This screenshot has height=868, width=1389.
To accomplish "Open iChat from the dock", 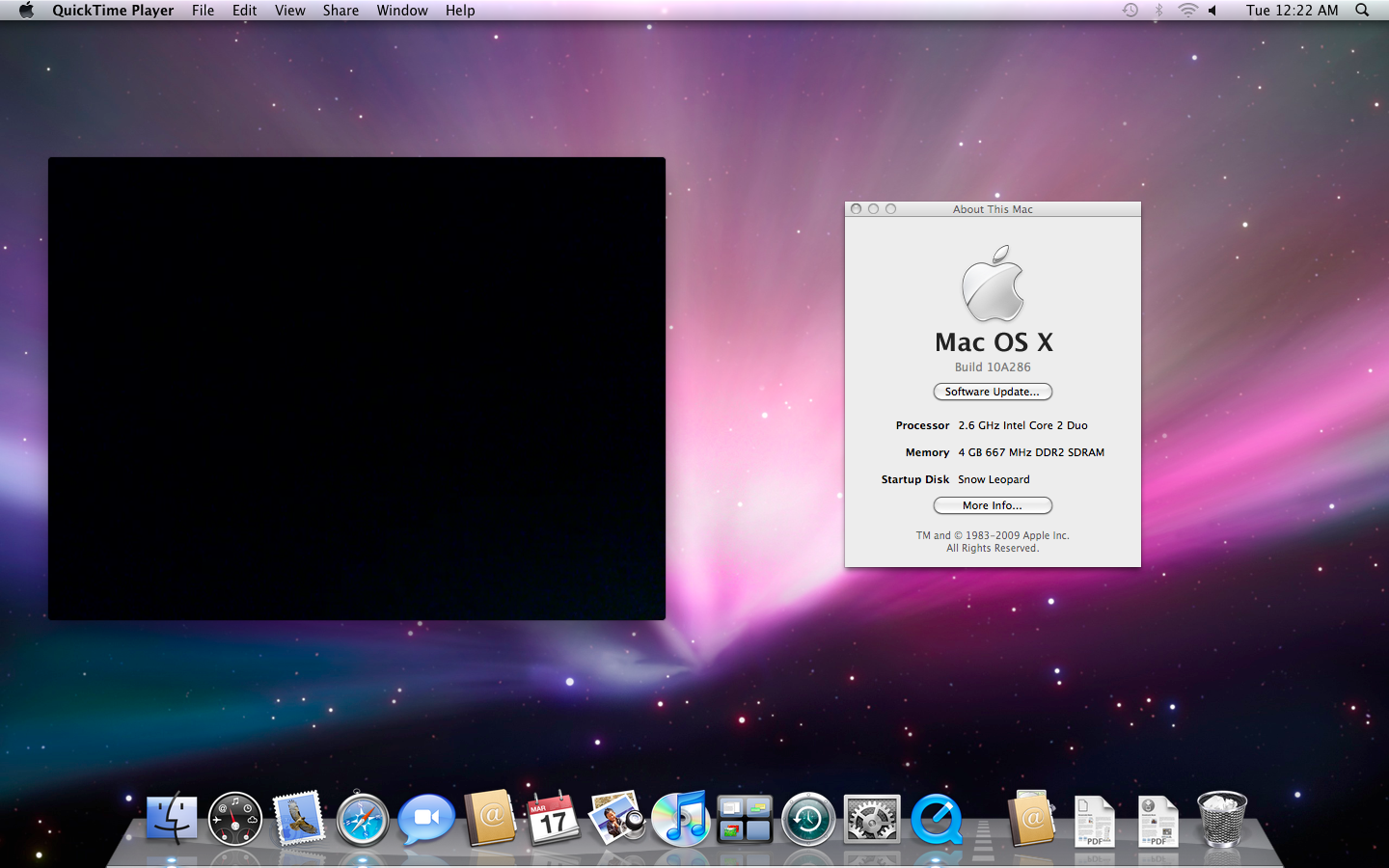I will (426, 819).
